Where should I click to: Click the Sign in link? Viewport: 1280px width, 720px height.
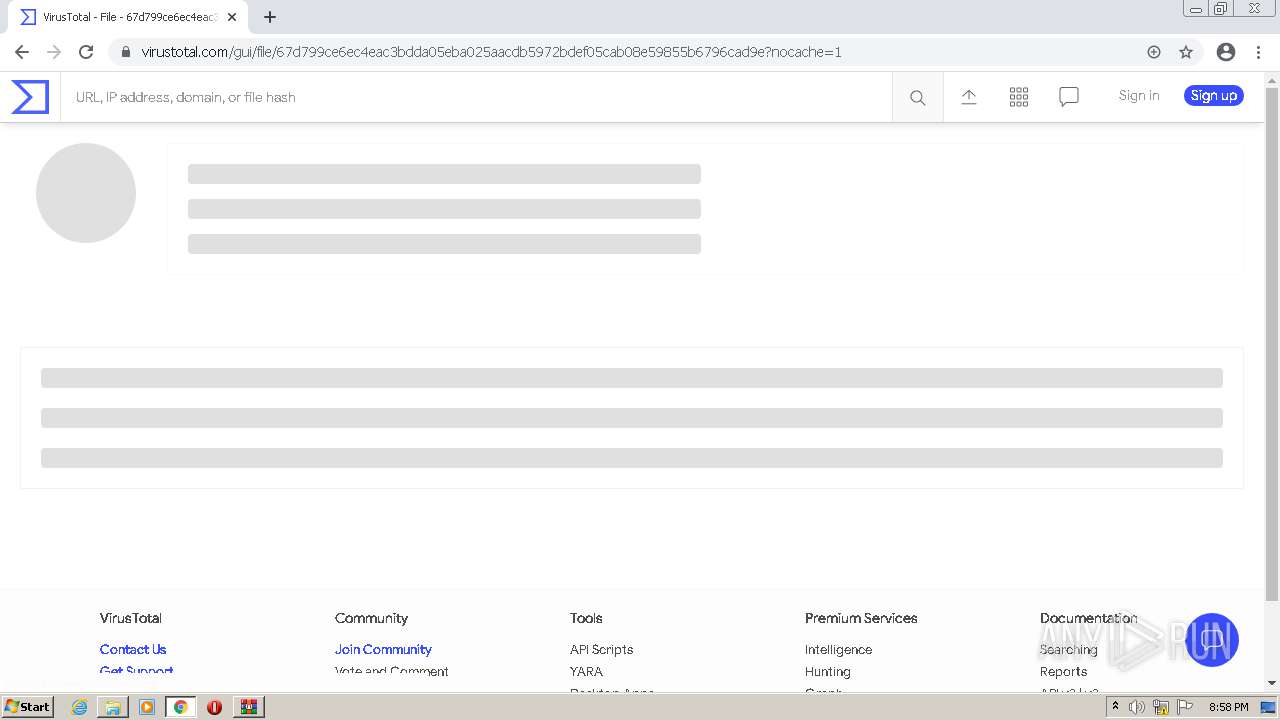pos(1139,96)
